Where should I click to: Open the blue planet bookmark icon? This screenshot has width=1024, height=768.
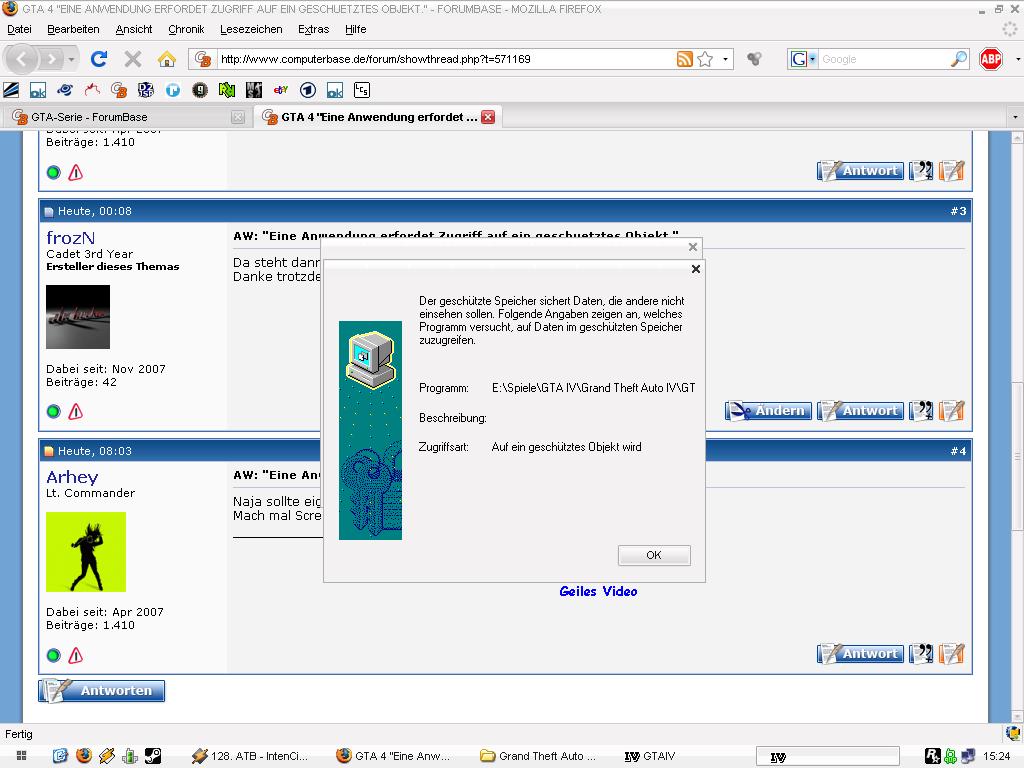tap(65, 90)
